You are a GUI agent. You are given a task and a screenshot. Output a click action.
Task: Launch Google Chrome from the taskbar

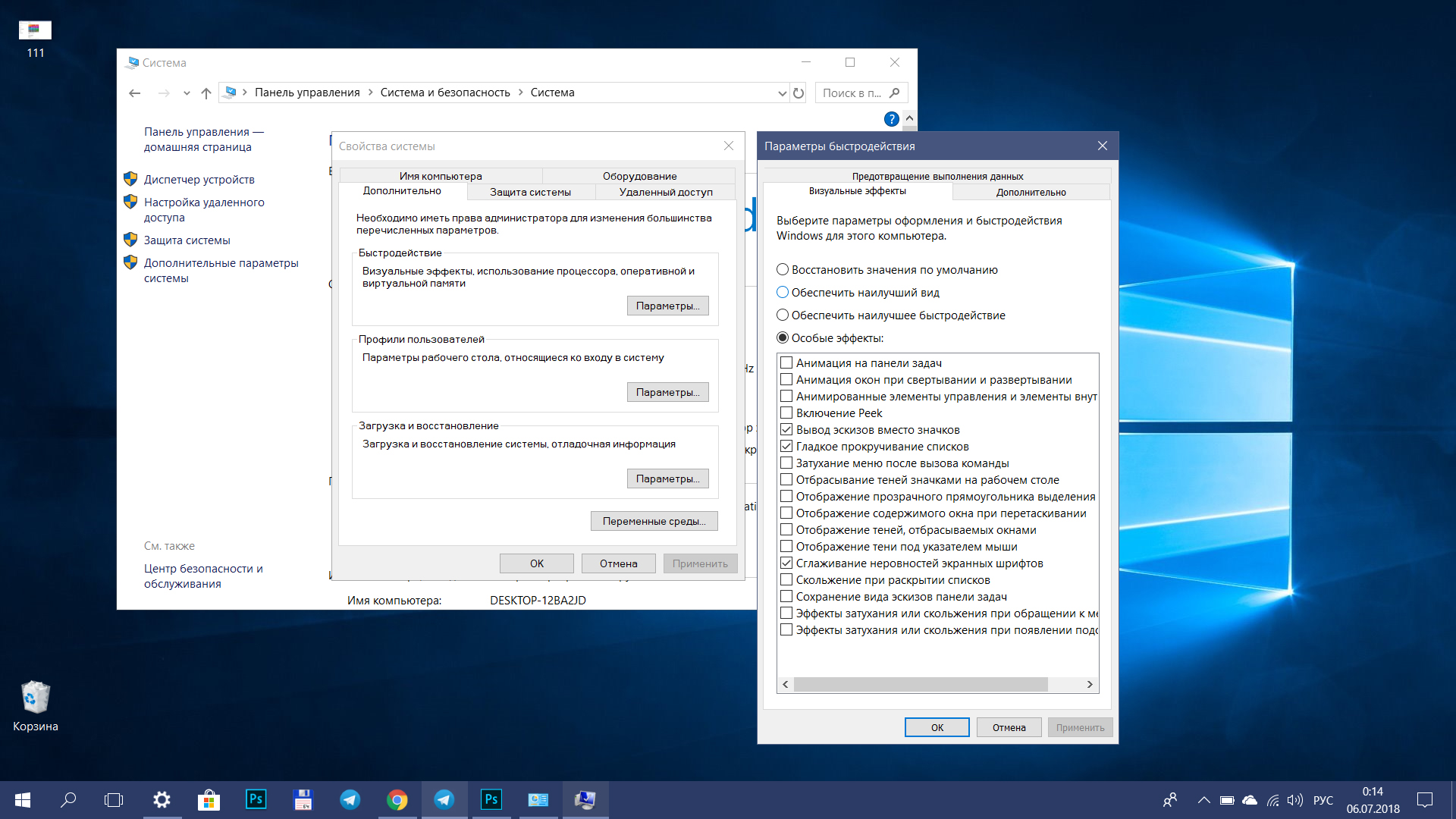[x=397, y=799]
